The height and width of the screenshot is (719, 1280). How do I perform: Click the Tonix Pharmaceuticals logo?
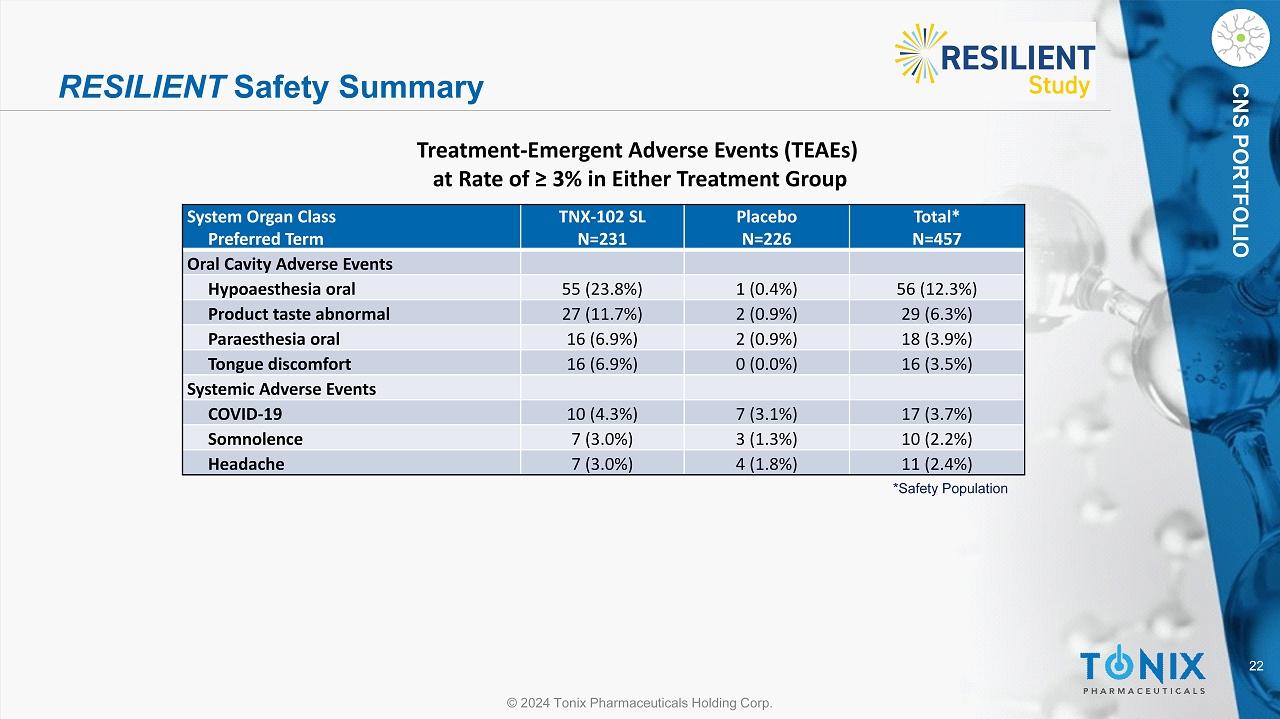[x=1143, y=671]
